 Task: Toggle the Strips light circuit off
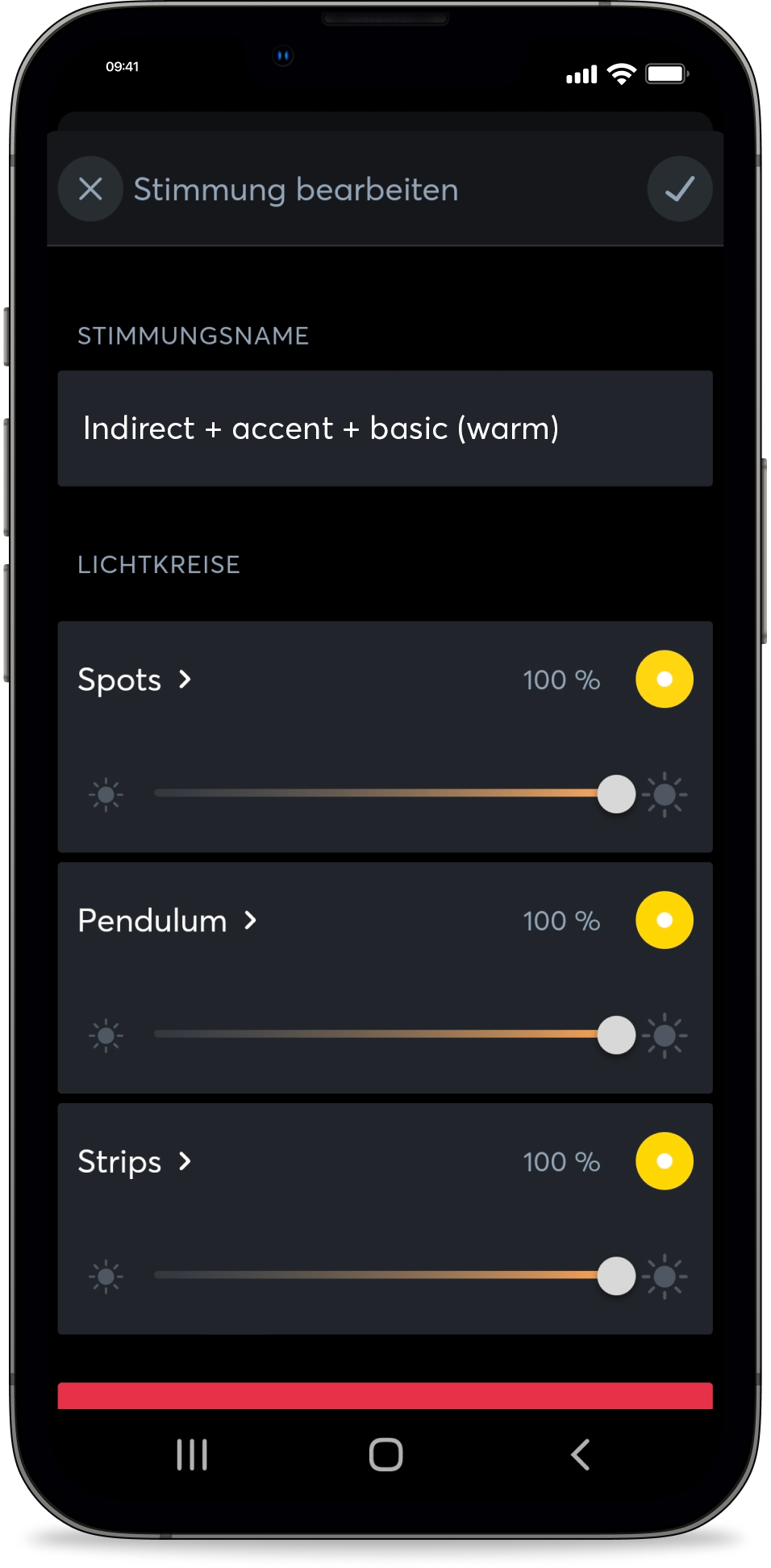point(664,1161)
